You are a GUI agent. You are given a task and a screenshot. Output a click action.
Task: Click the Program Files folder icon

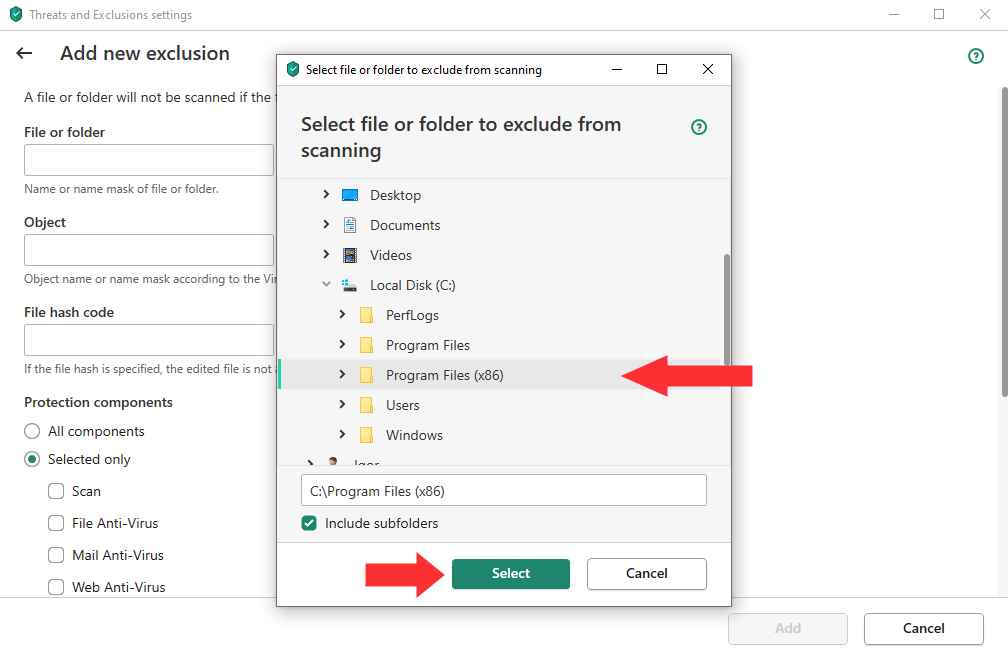click(x=366, y=345)
